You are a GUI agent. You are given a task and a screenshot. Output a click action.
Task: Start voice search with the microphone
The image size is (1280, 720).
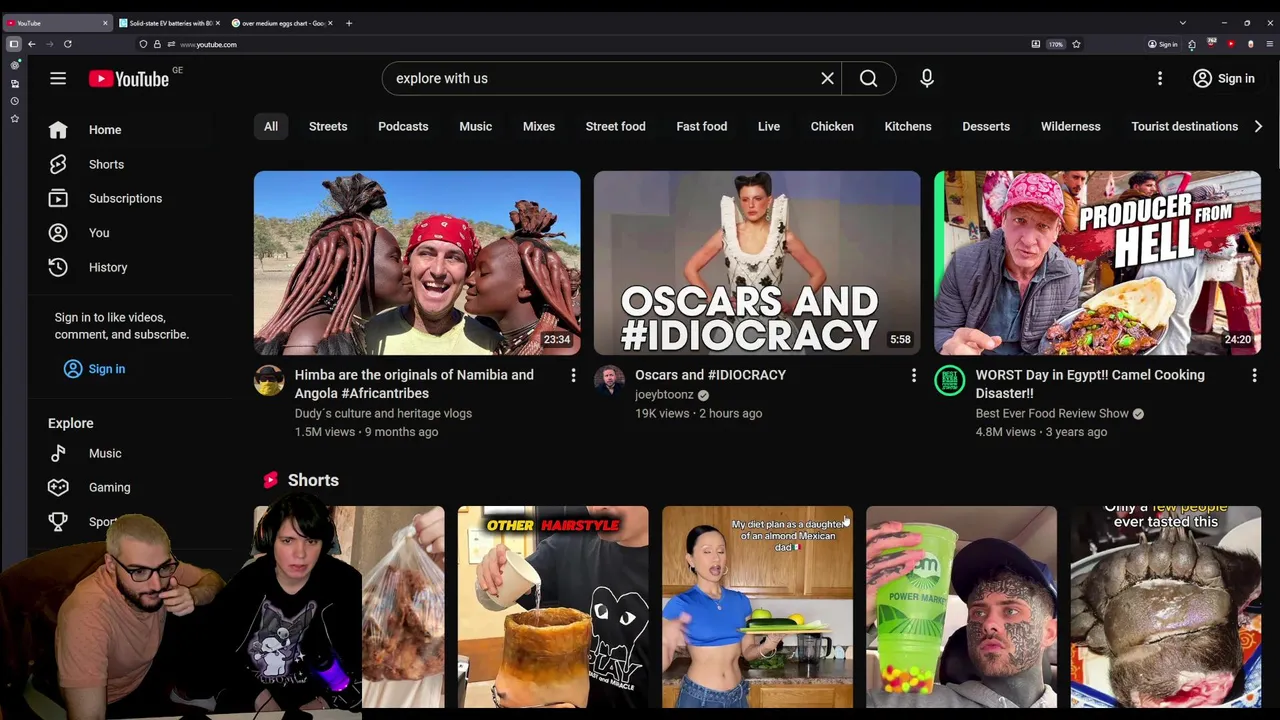pyautogui.click(x=926, y=78)
